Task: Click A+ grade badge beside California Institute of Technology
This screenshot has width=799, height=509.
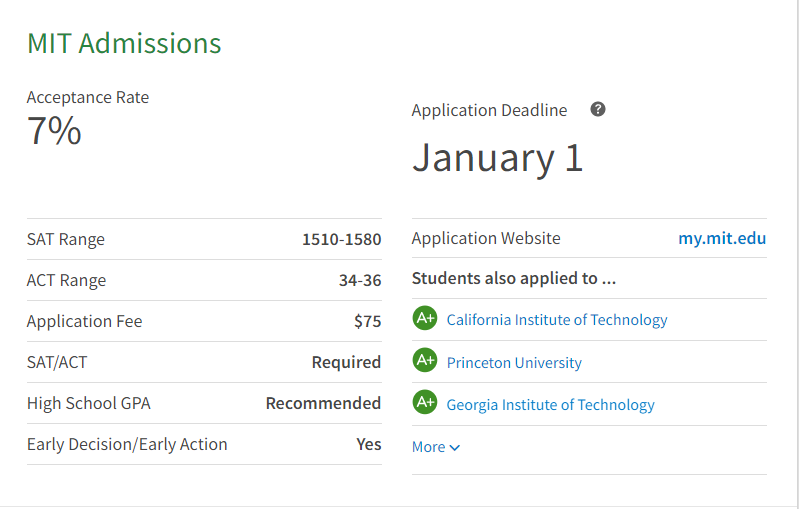Action: [x=425, y=319]
